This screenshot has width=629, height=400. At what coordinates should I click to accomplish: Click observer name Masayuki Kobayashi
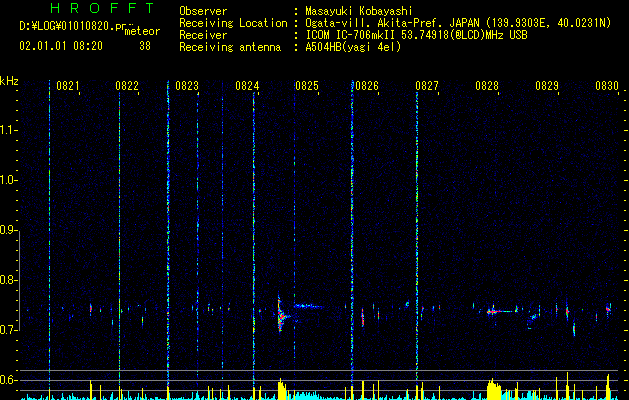[359, 11]
